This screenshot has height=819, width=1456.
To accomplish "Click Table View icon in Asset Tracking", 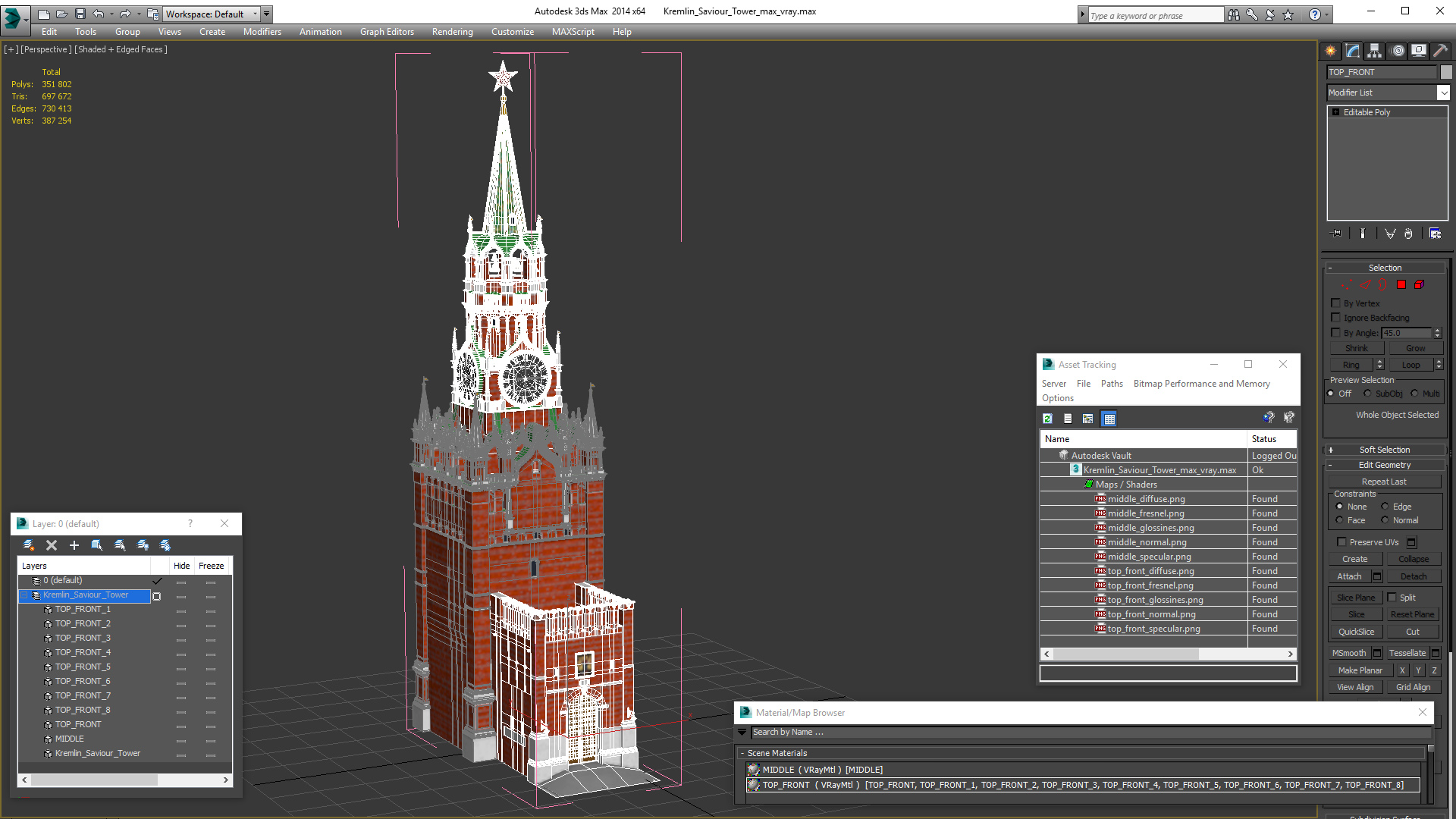I will (x=1109, y=419).
